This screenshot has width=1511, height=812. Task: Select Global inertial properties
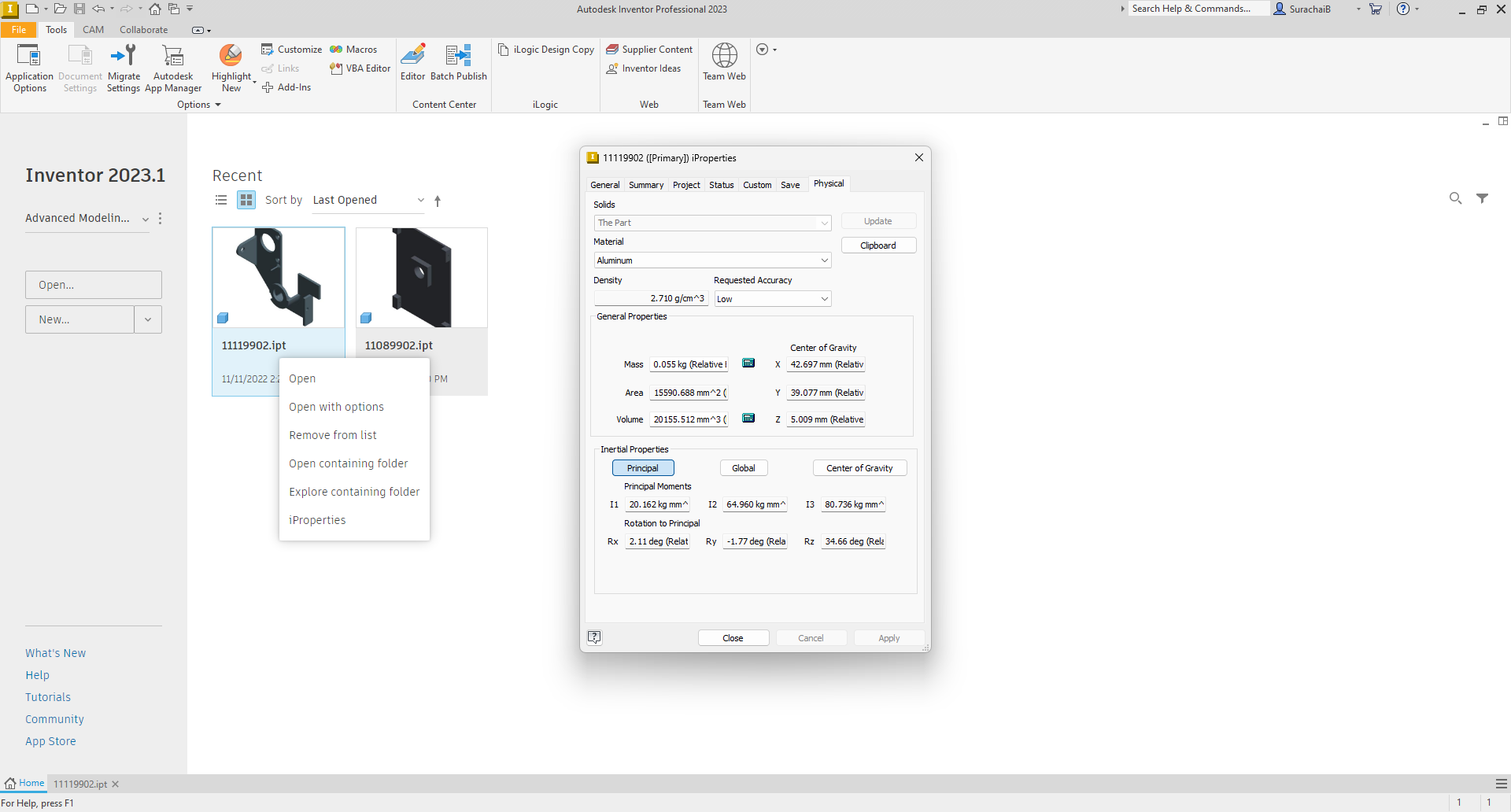[743, 468]
